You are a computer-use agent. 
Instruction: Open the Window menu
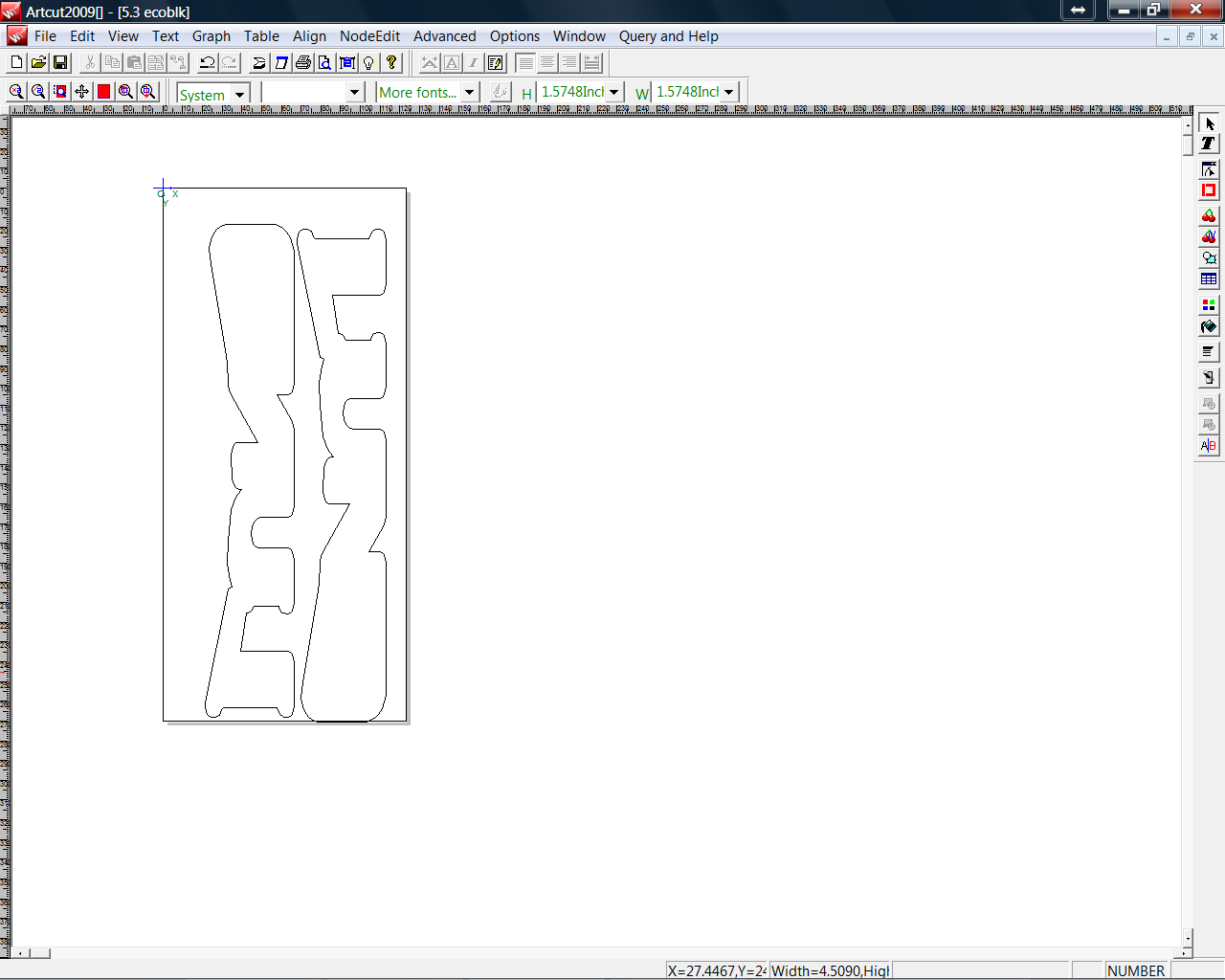(579, 36)
